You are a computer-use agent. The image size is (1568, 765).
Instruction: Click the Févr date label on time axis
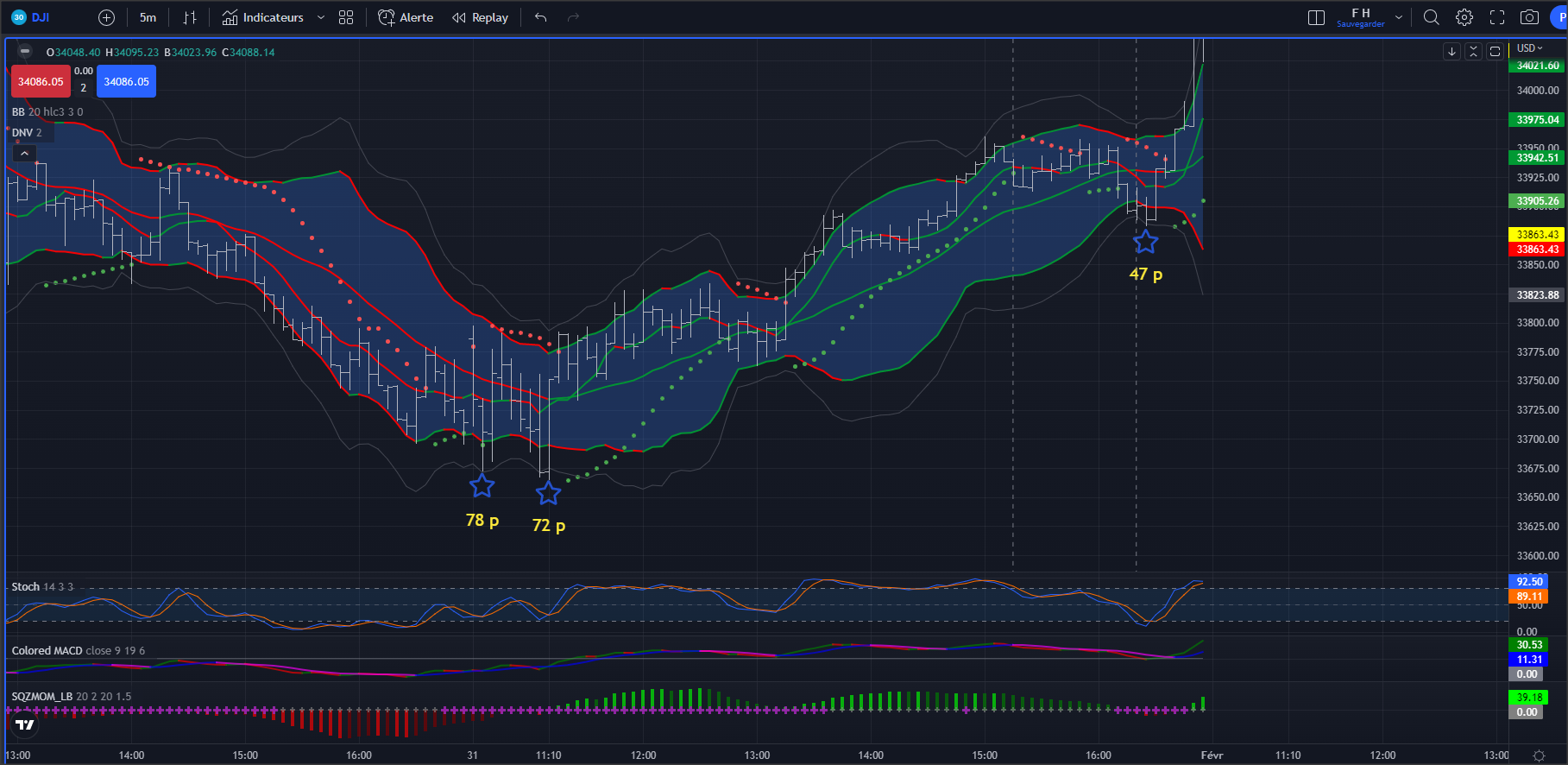point(1212,756)
